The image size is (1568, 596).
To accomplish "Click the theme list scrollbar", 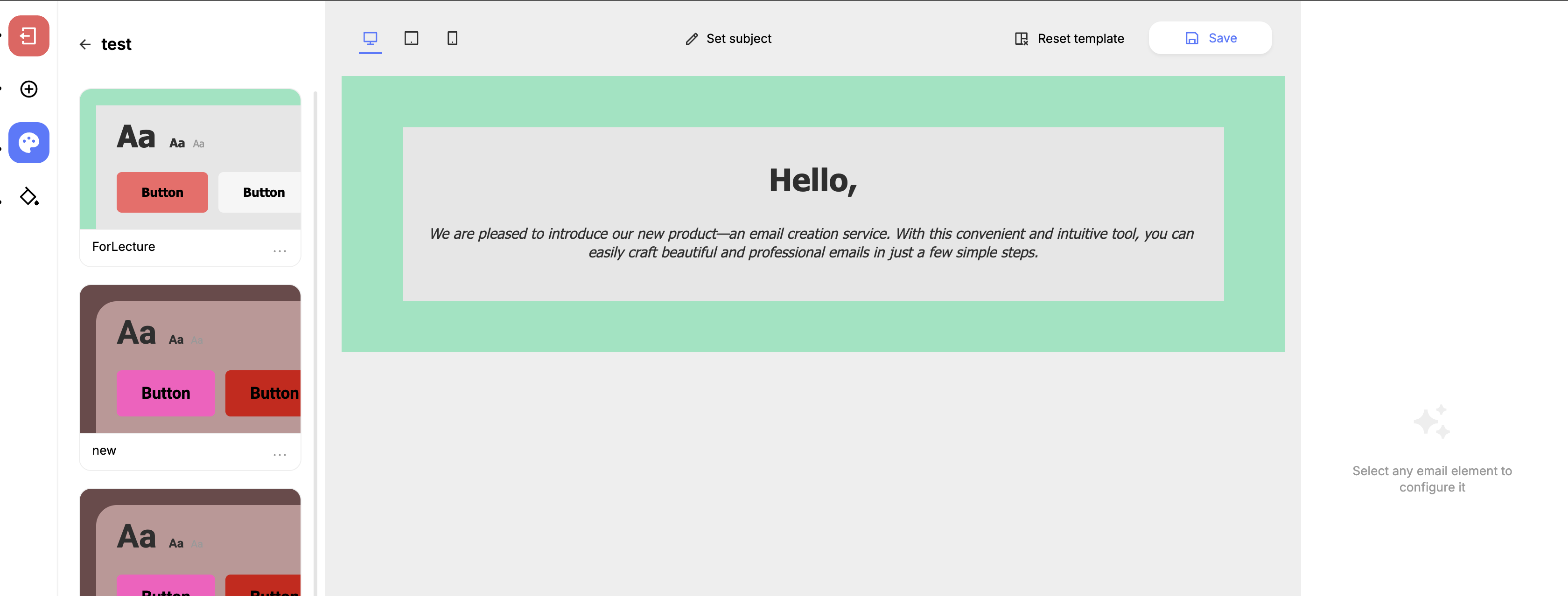I will tap(315, 304).
